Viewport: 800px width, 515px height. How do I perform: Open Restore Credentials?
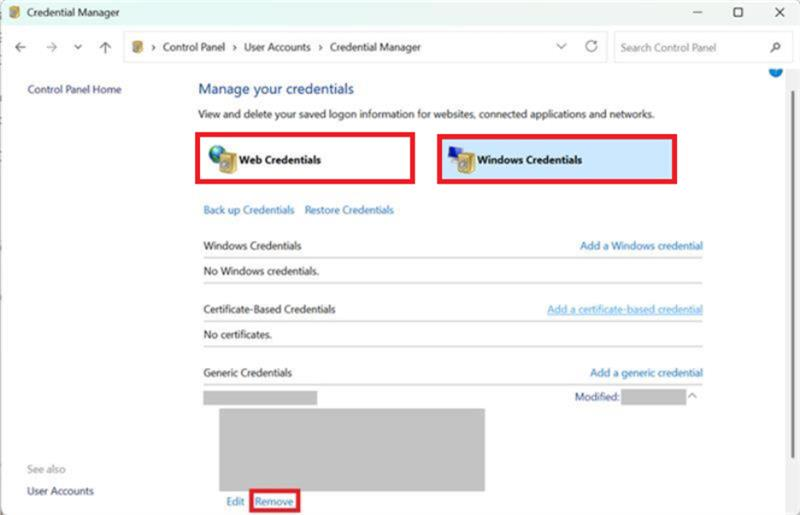click(x=349, y=210)
